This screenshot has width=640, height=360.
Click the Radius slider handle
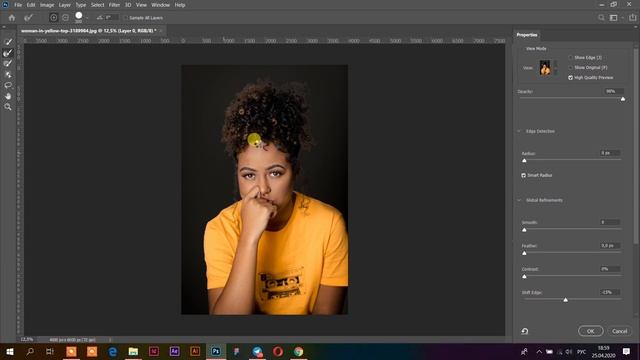[524, 160]
